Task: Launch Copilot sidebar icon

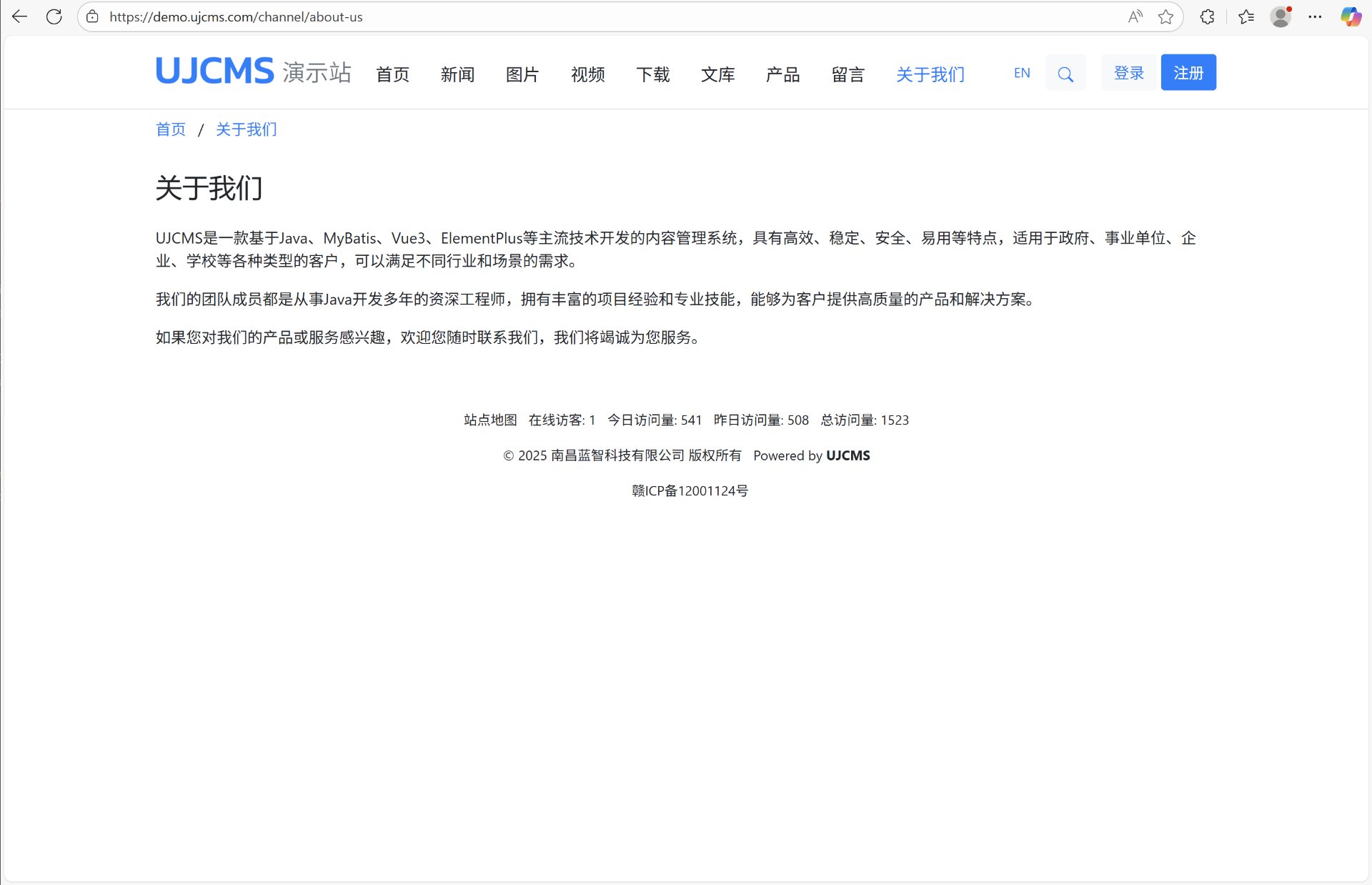Action: (1351, 16)
